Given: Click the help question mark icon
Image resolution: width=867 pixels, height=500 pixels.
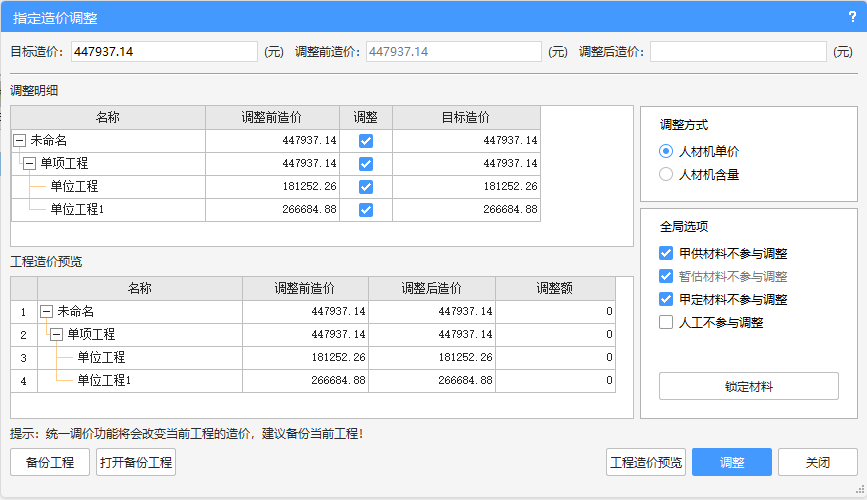Looking at the screenshot, I should tap(852, 17).
